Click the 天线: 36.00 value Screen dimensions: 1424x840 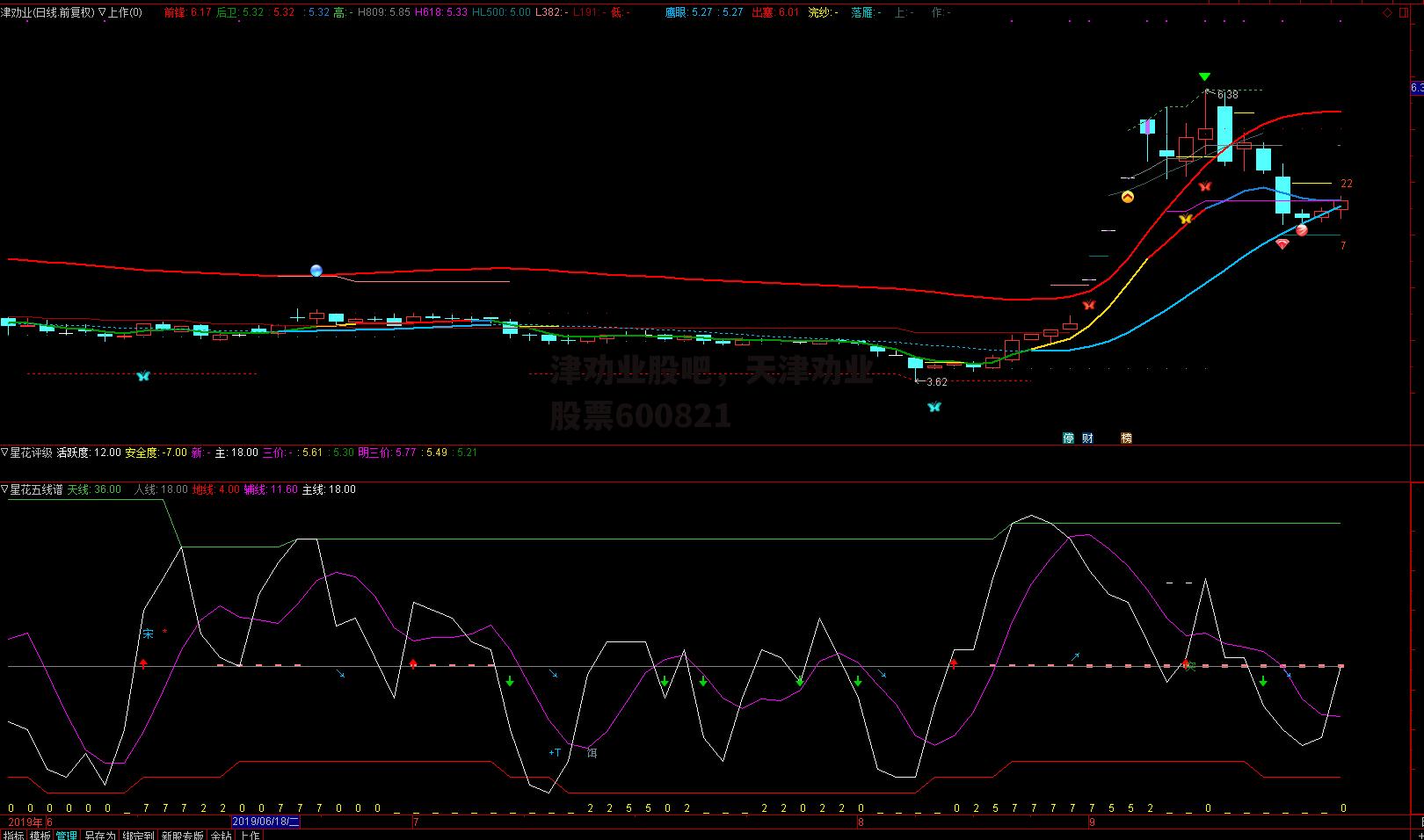click(x=94, y=489)
